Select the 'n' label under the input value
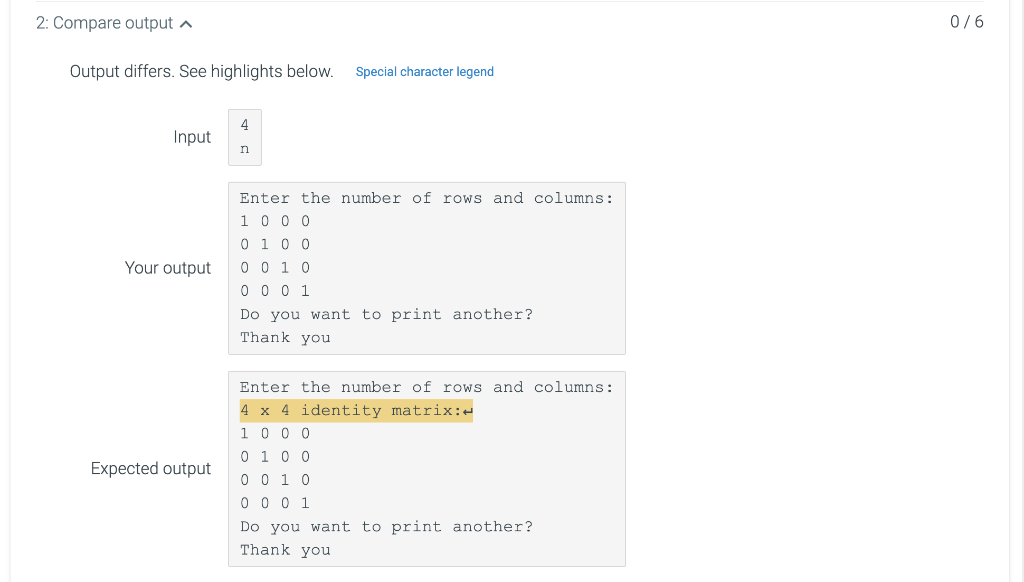 click(245, 147)
